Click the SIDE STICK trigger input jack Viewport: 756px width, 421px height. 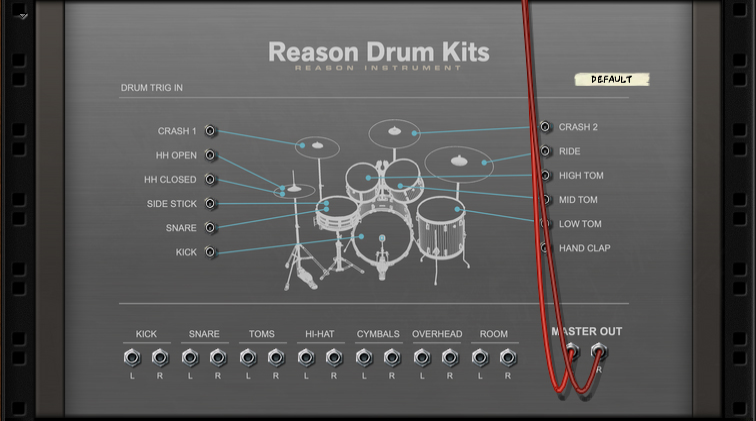point(210,204)
